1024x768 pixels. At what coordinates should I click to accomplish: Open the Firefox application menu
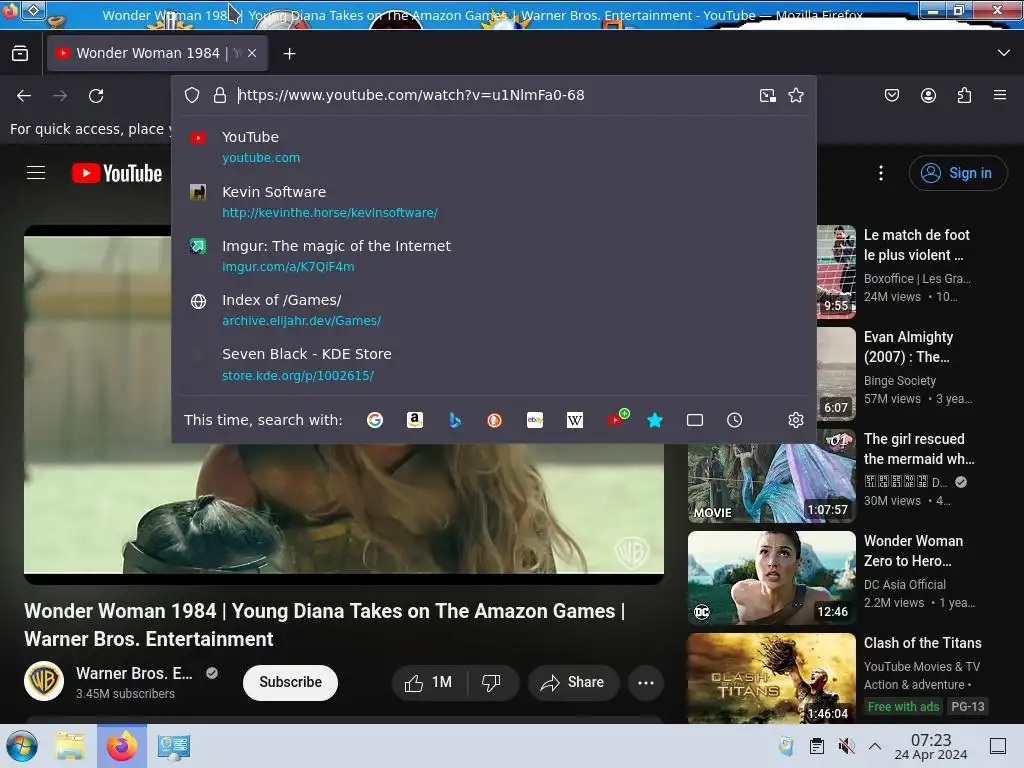tap(1000, 95)
